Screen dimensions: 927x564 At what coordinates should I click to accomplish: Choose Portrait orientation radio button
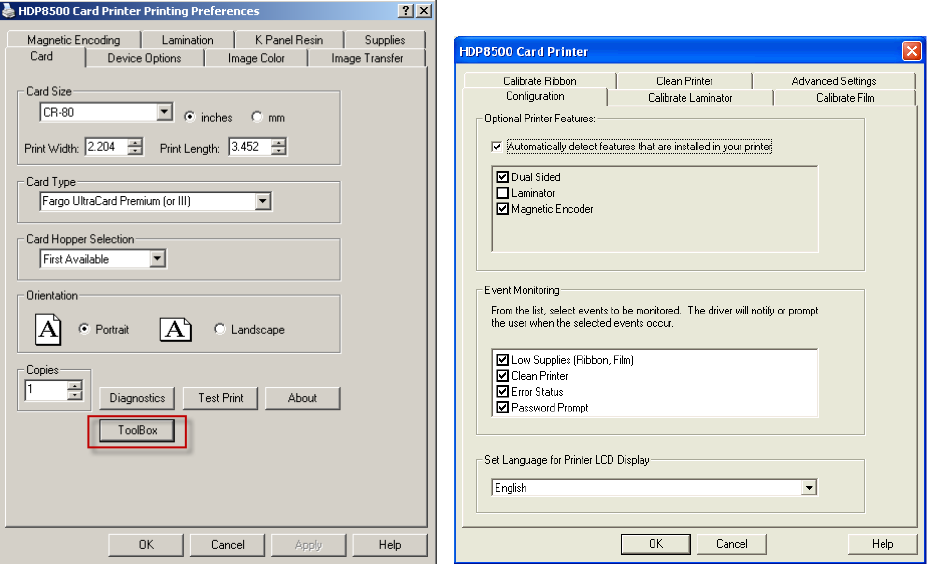pos(84,329)
